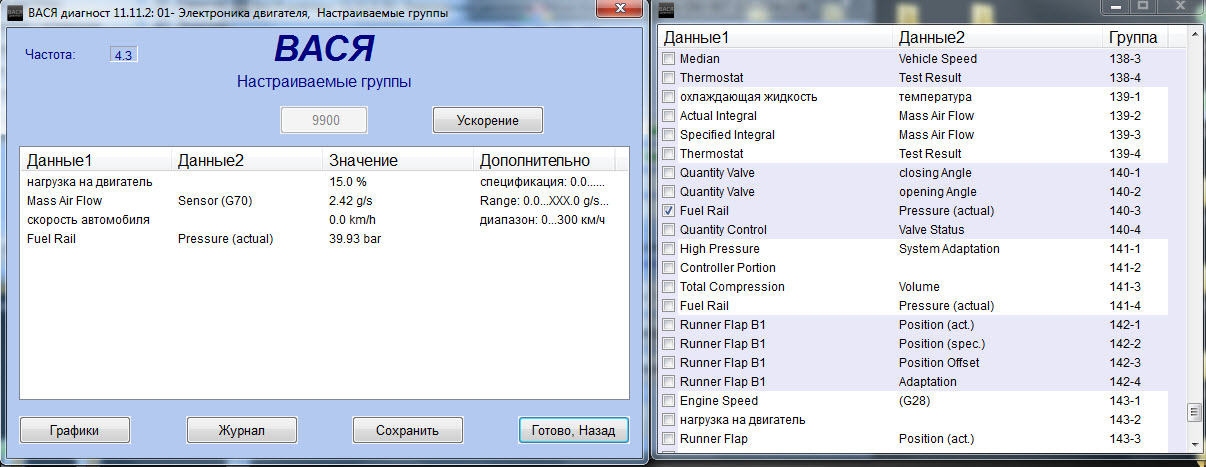1206x467 pixels.
Task: Tick the High Pressure System Adaptation checkbox
Action: pos(669,249)
